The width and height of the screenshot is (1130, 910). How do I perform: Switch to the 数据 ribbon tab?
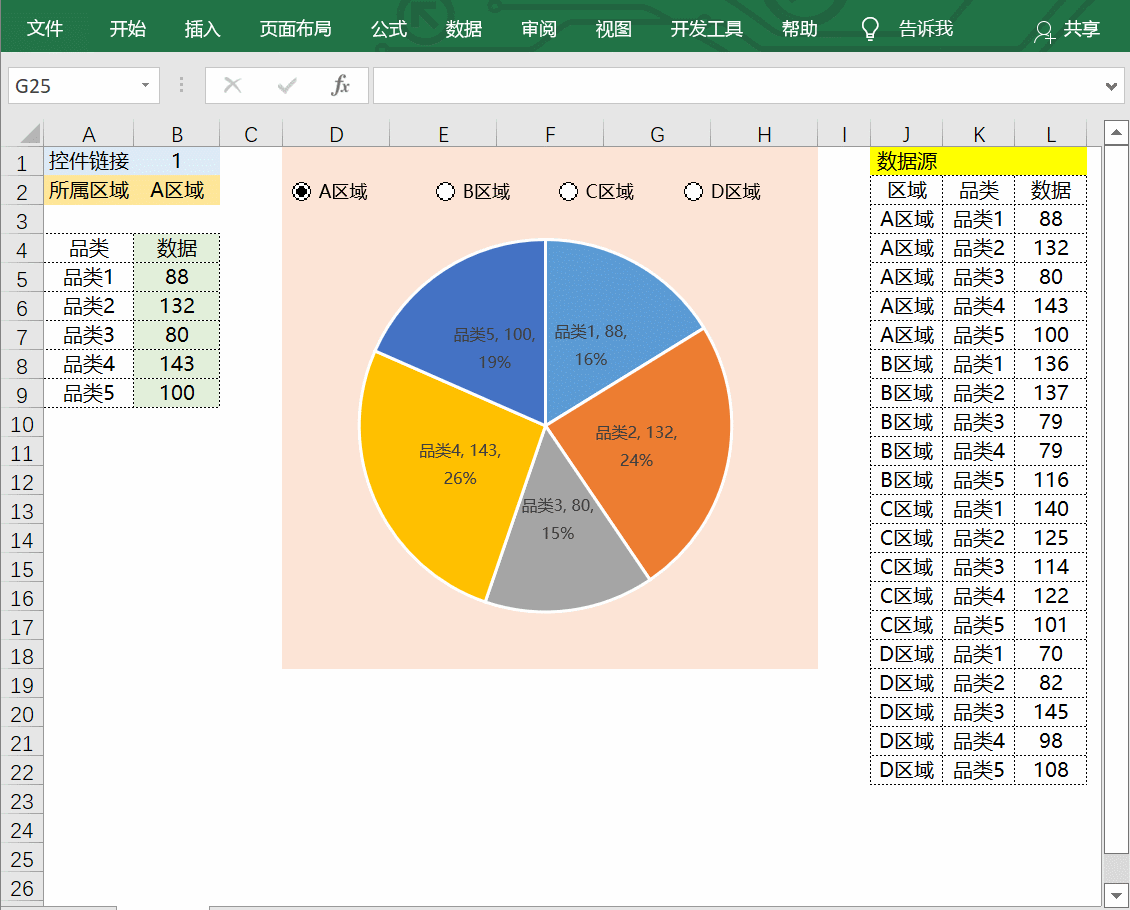(463, 29)
